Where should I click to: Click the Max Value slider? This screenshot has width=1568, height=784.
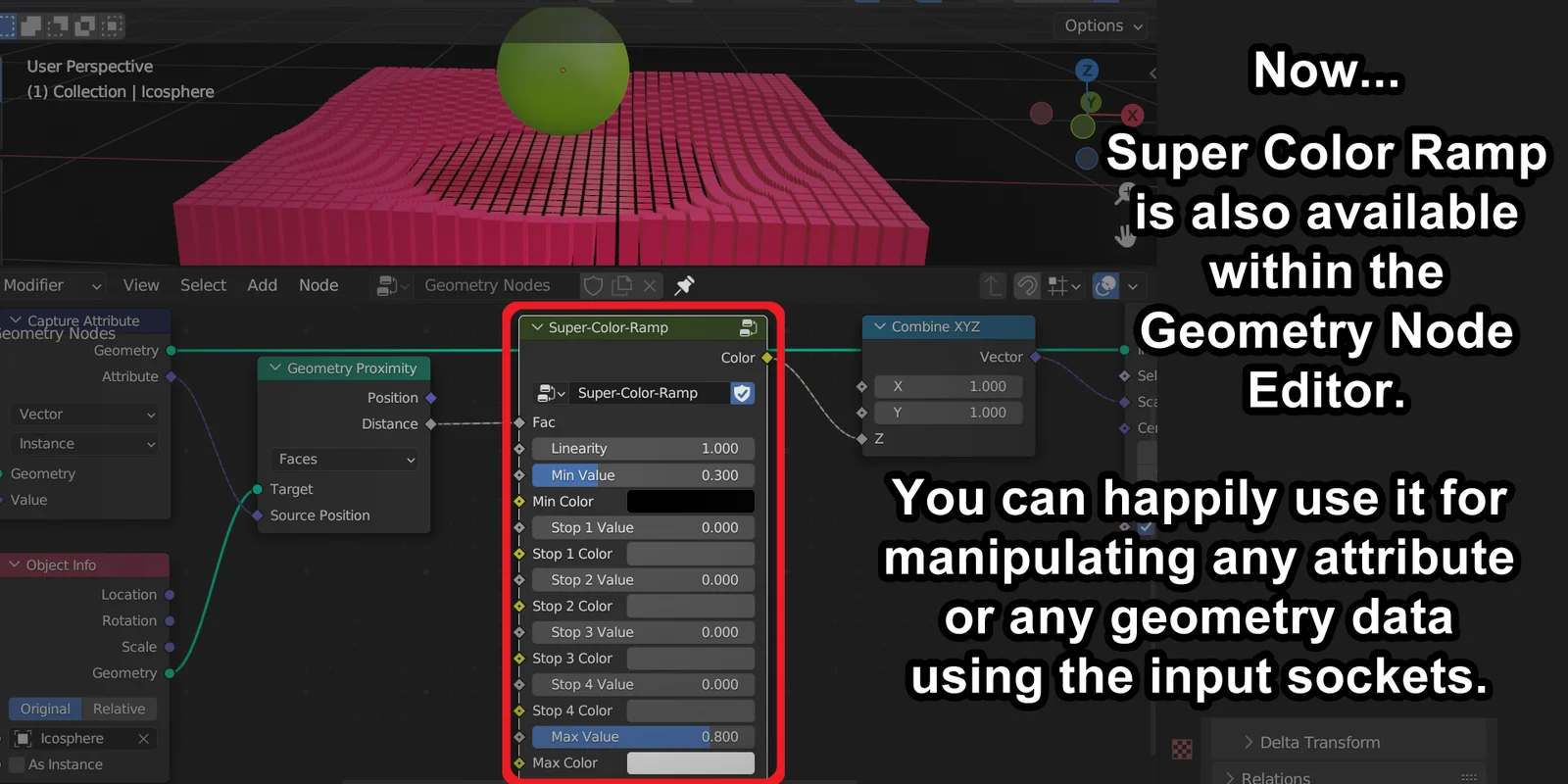click(x=643, y=737)
